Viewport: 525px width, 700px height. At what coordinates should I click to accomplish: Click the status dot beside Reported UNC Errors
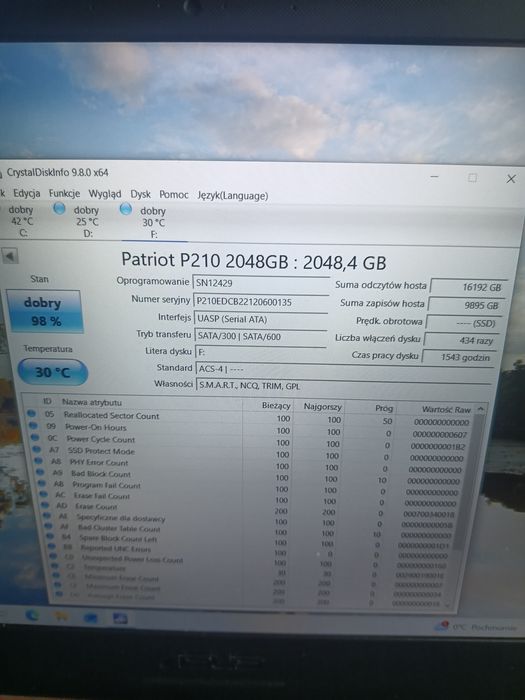[x=52, y=546]
